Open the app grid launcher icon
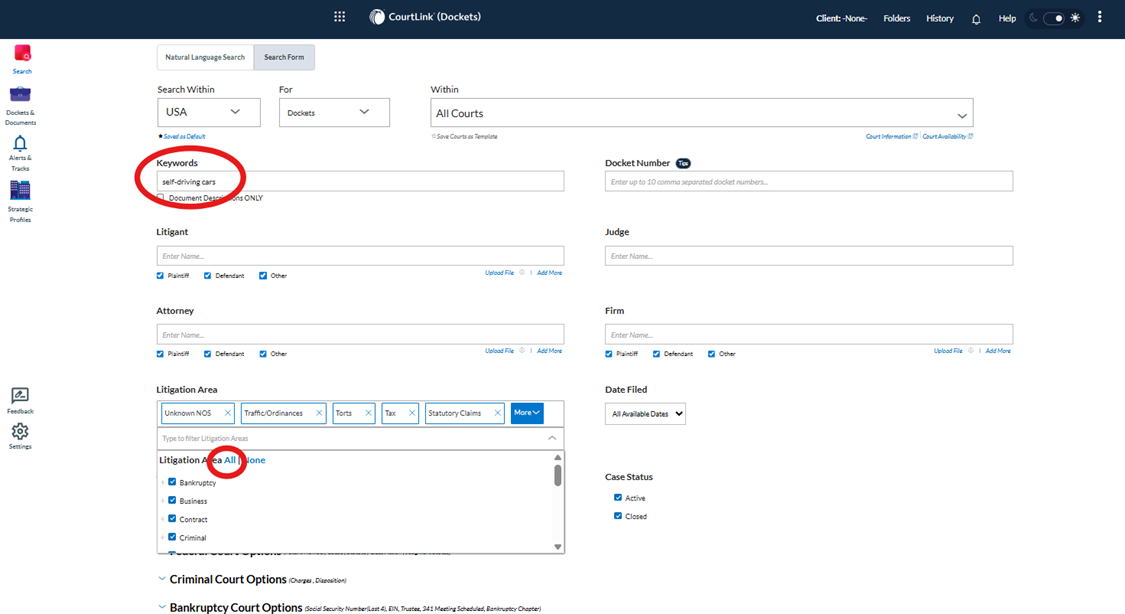This screenshot has height=614, width=1125. (340, 17)
